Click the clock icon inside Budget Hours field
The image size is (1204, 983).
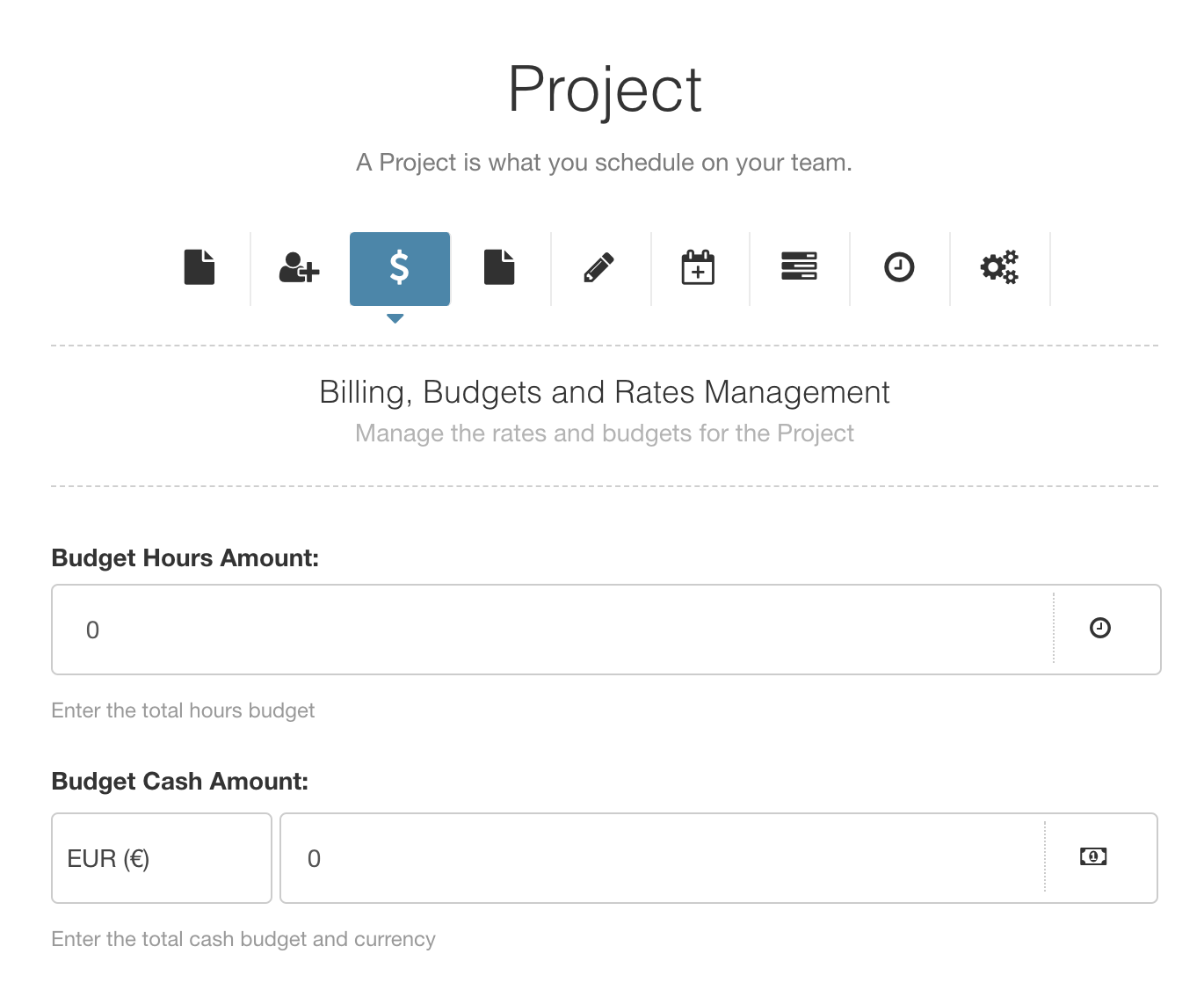click(1100, 629)
